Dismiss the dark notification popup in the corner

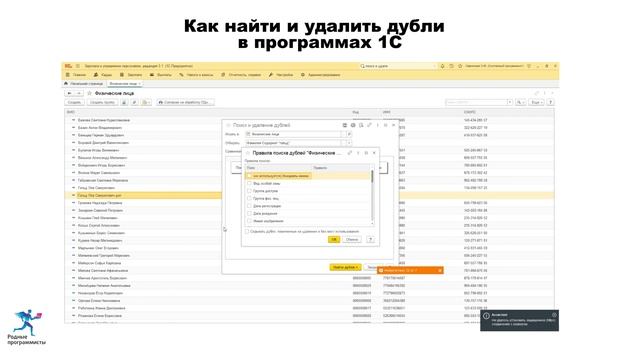pos(554,315)
